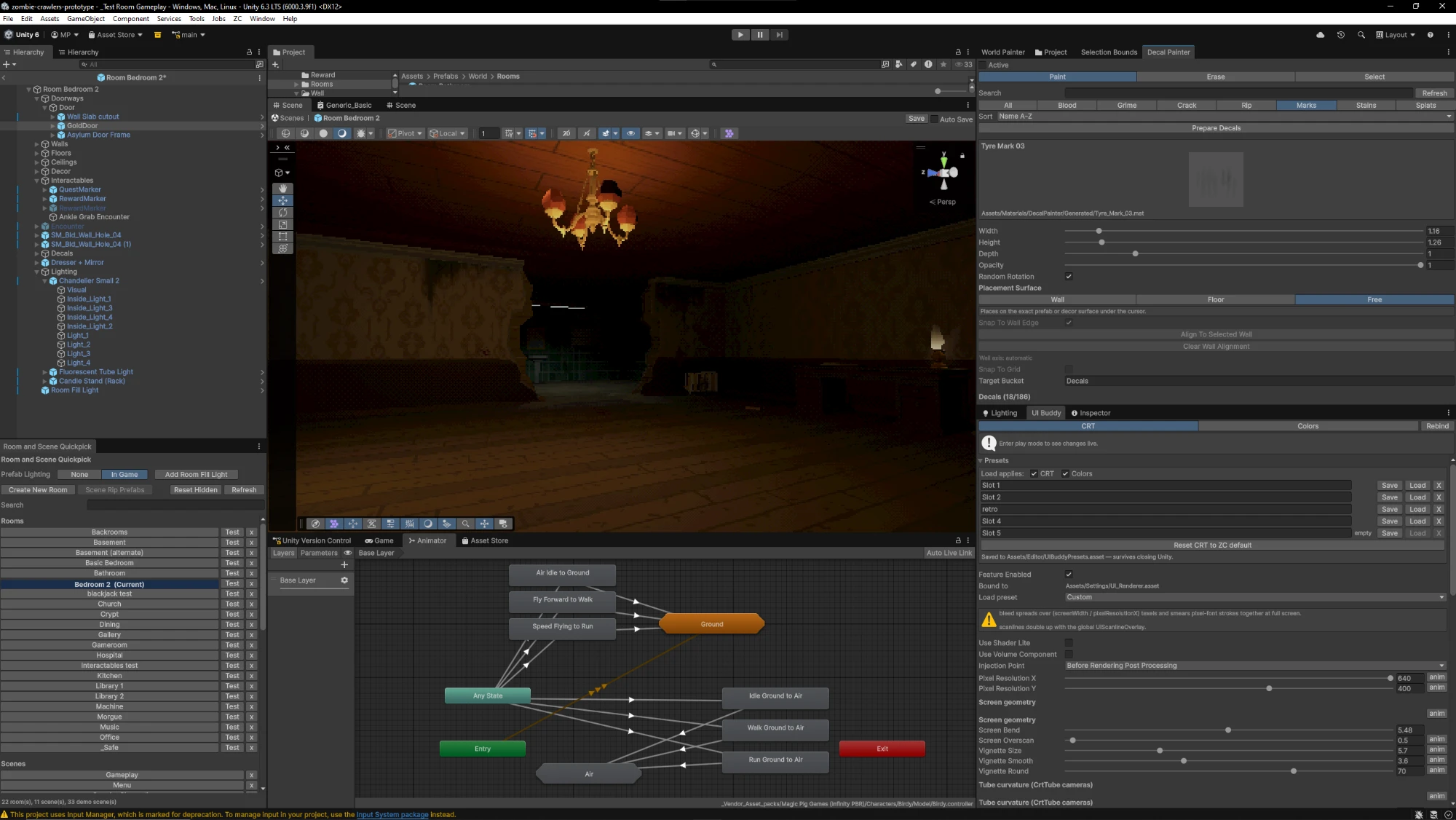Open the Local handle rotation dropdown

click(447, 133)
